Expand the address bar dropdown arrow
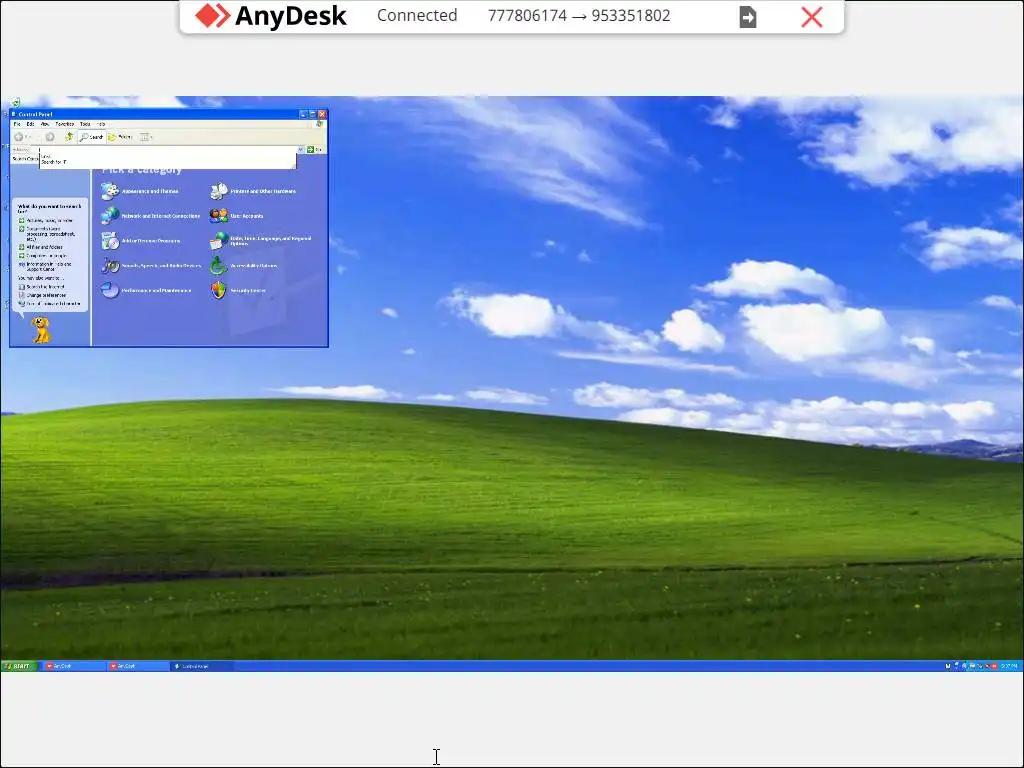 click(300, 150)
